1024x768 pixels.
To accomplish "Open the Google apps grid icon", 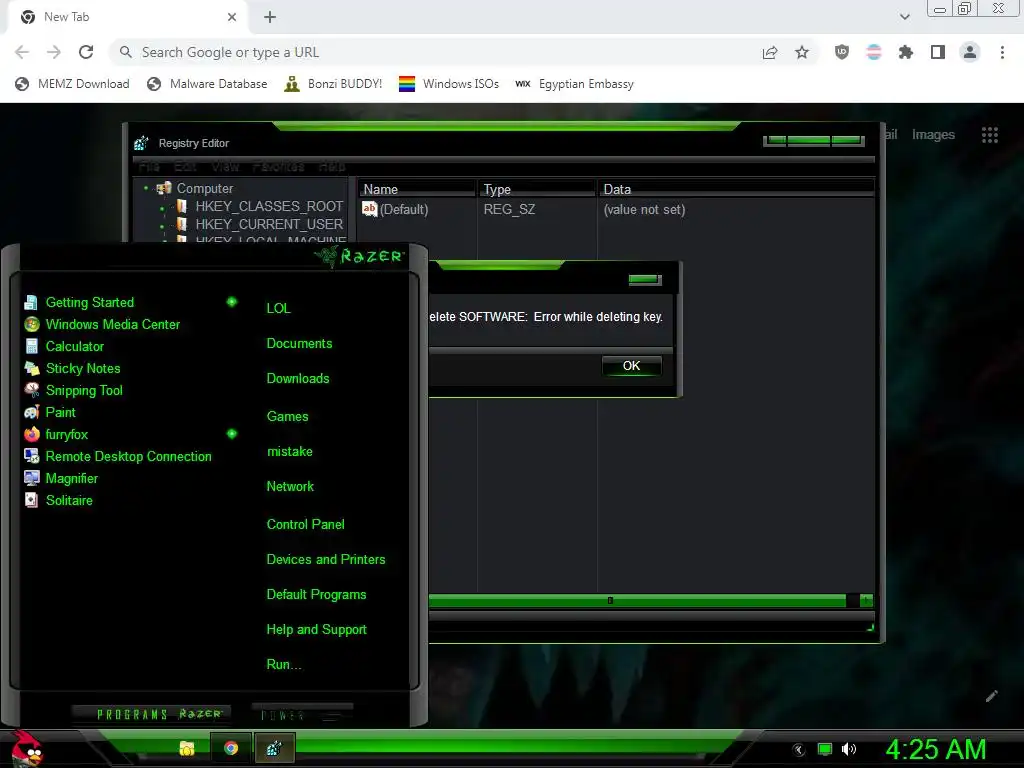I will tap(989, 135).
